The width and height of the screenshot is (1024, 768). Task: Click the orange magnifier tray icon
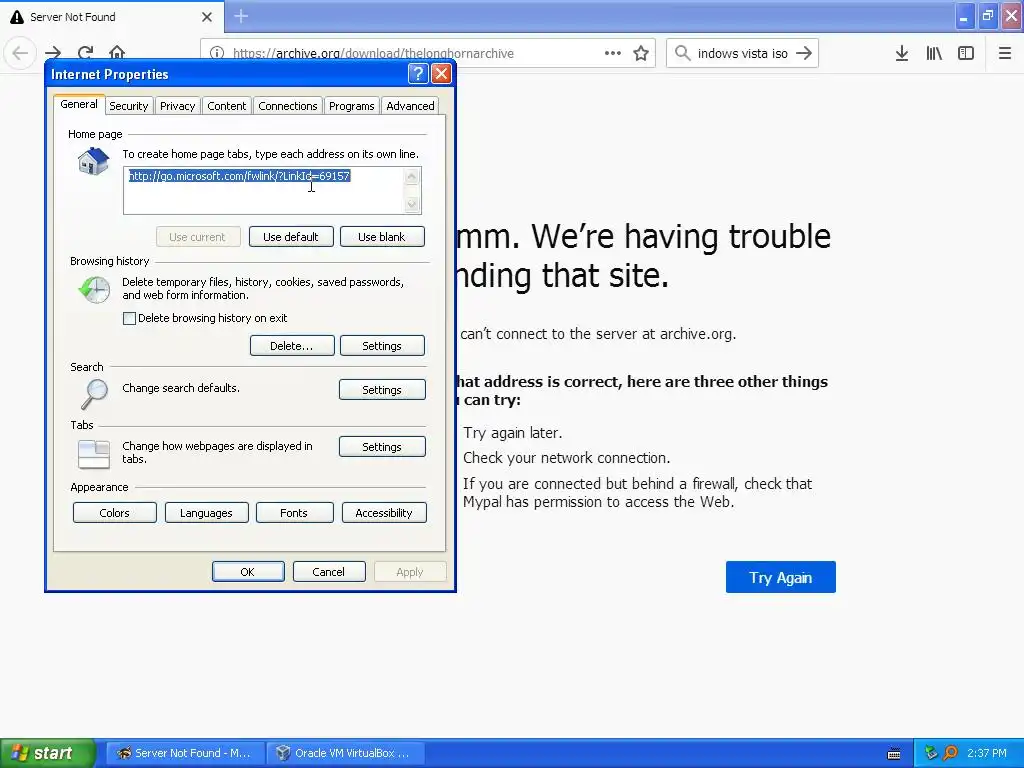point(950,753)
